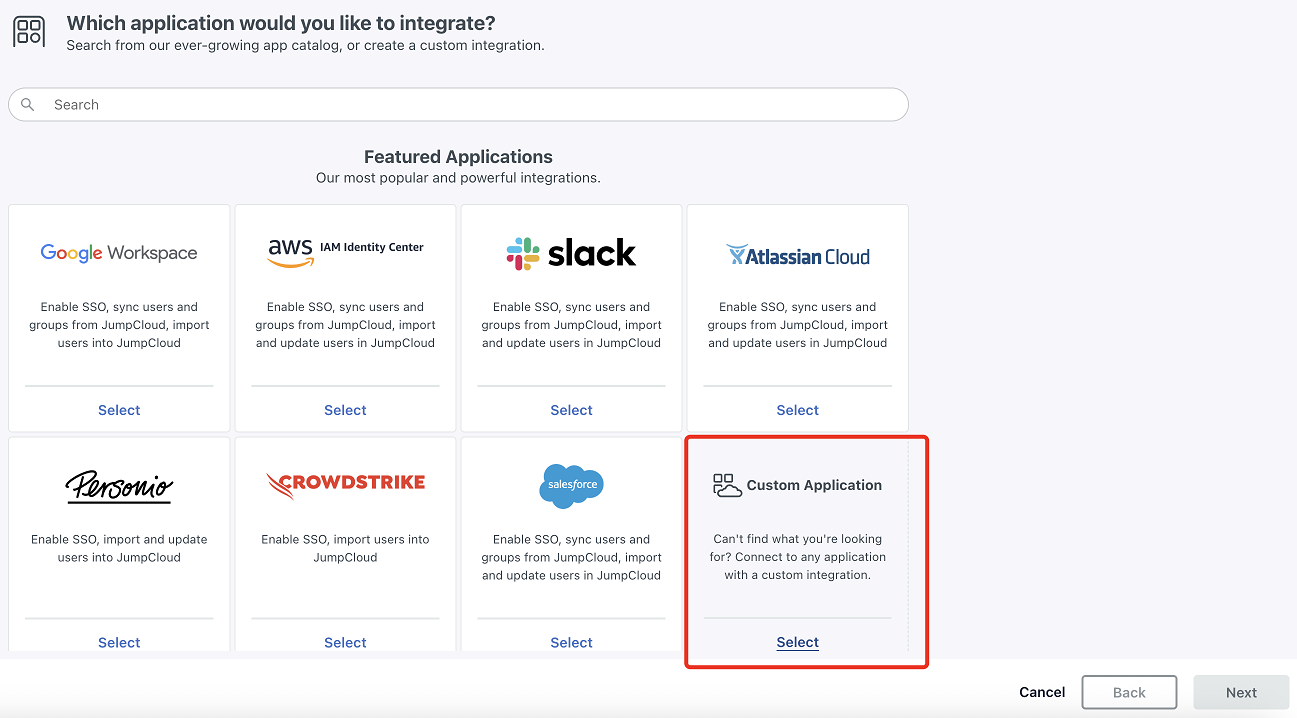Viewport: 1297px width, 718px height.
Task: Click the Personio logo
Action: [119, 487]
